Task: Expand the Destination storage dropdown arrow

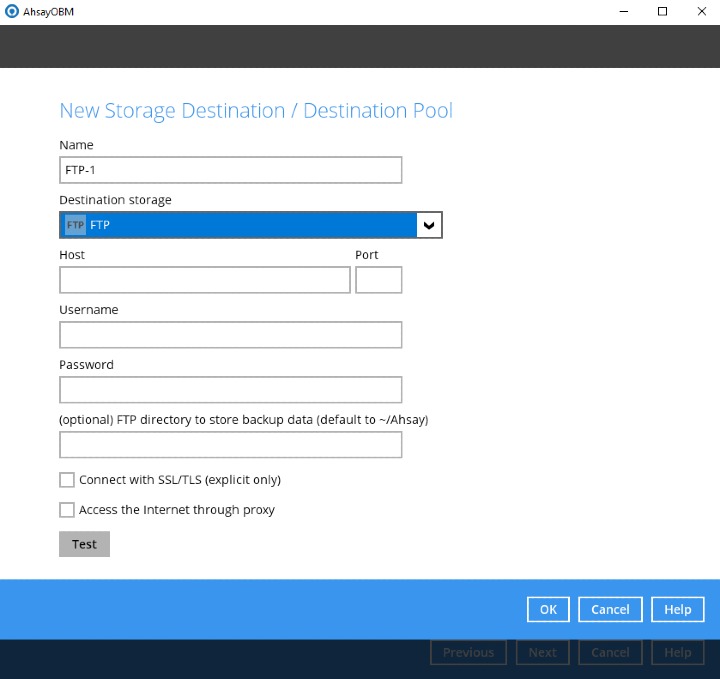Action: 429,225
